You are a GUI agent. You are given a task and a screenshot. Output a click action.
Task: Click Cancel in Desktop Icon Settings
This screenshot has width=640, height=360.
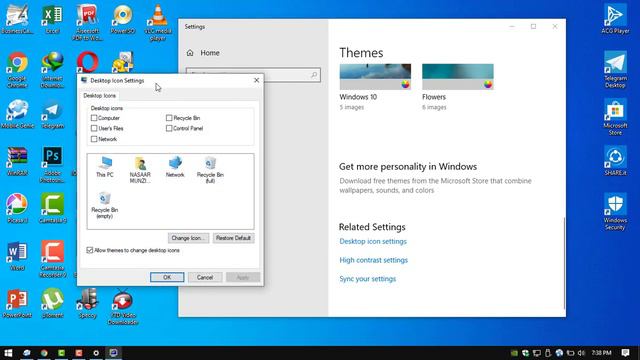point(205,277)
